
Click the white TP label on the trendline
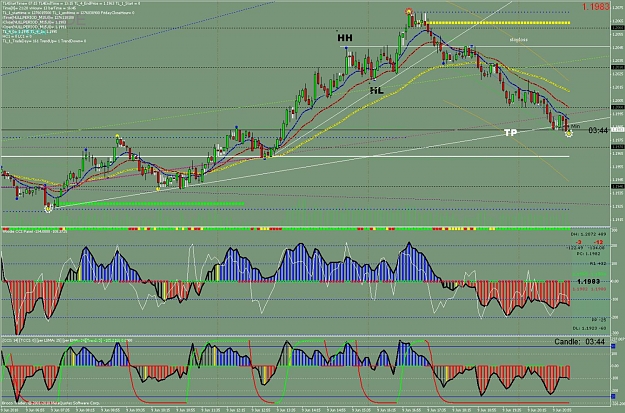click(x=511, y=133)
